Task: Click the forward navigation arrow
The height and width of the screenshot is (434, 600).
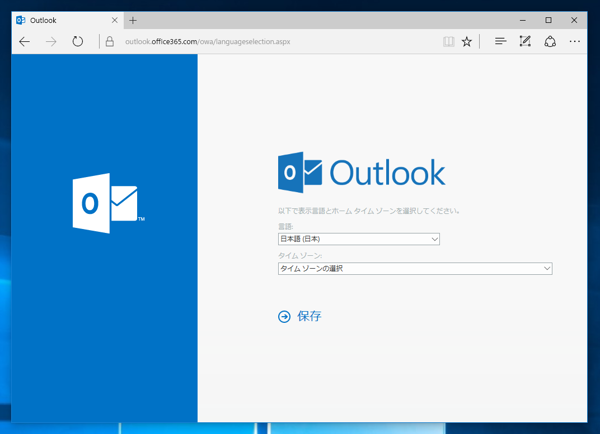Action: point(51,41)
